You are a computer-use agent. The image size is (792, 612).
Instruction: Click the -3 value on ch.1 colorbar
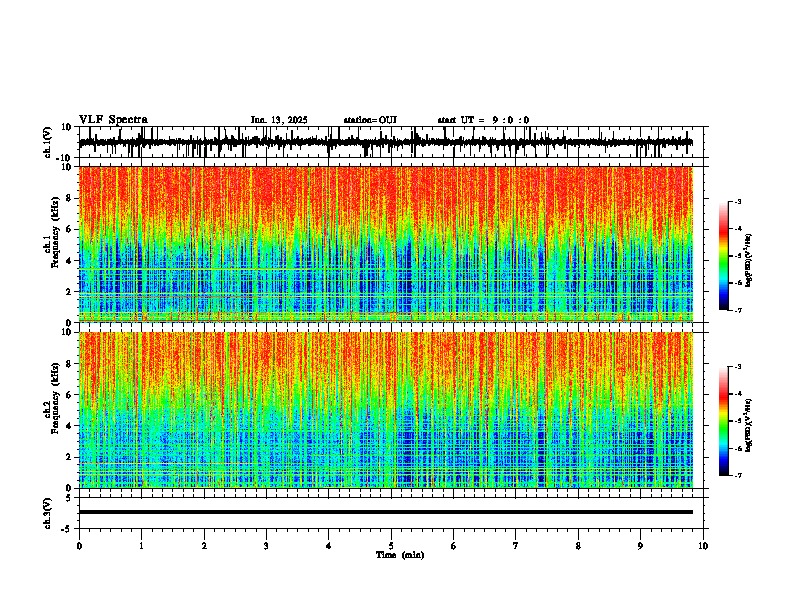point(737,202)
